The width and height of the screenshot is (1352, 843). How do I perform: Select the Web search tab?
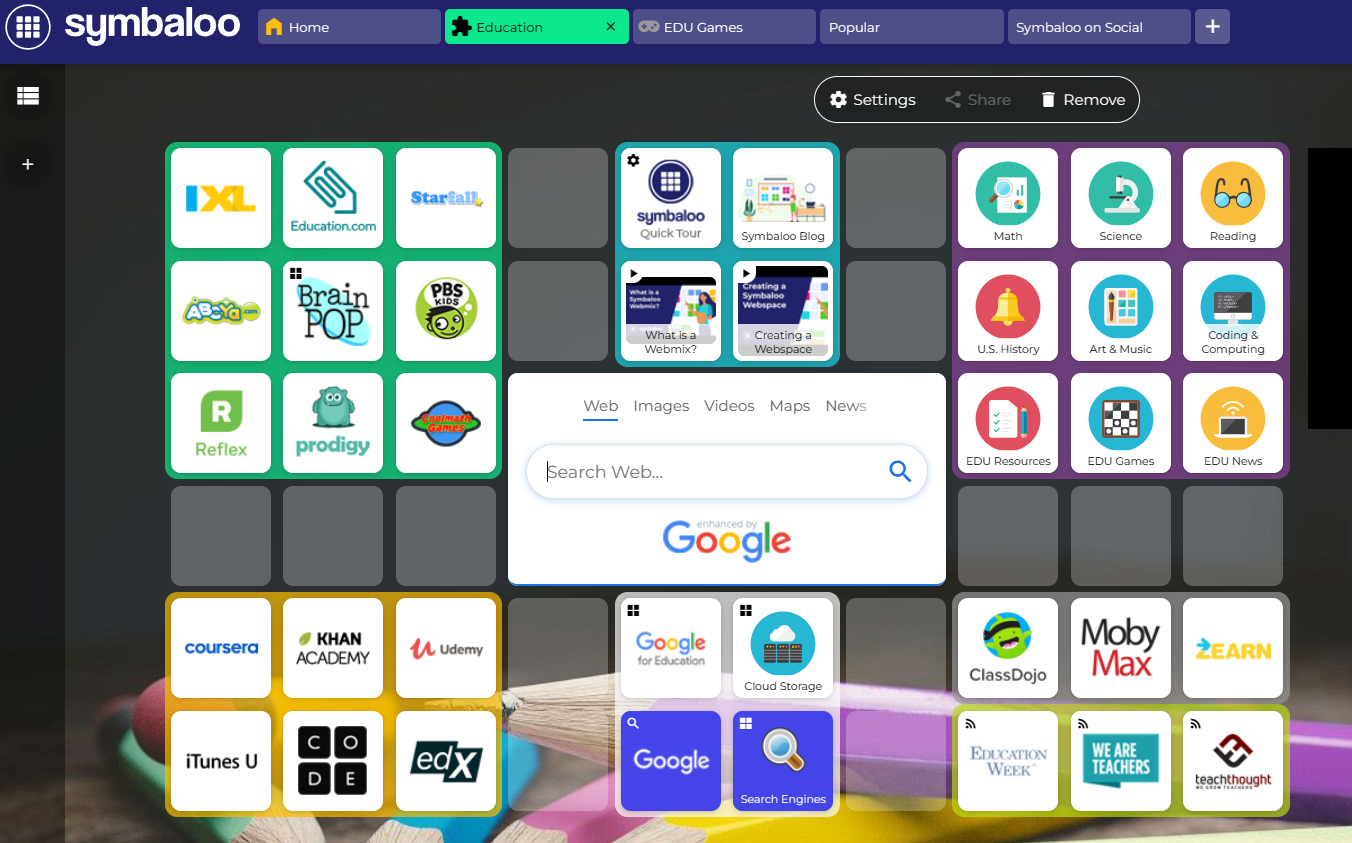point(601,406)
